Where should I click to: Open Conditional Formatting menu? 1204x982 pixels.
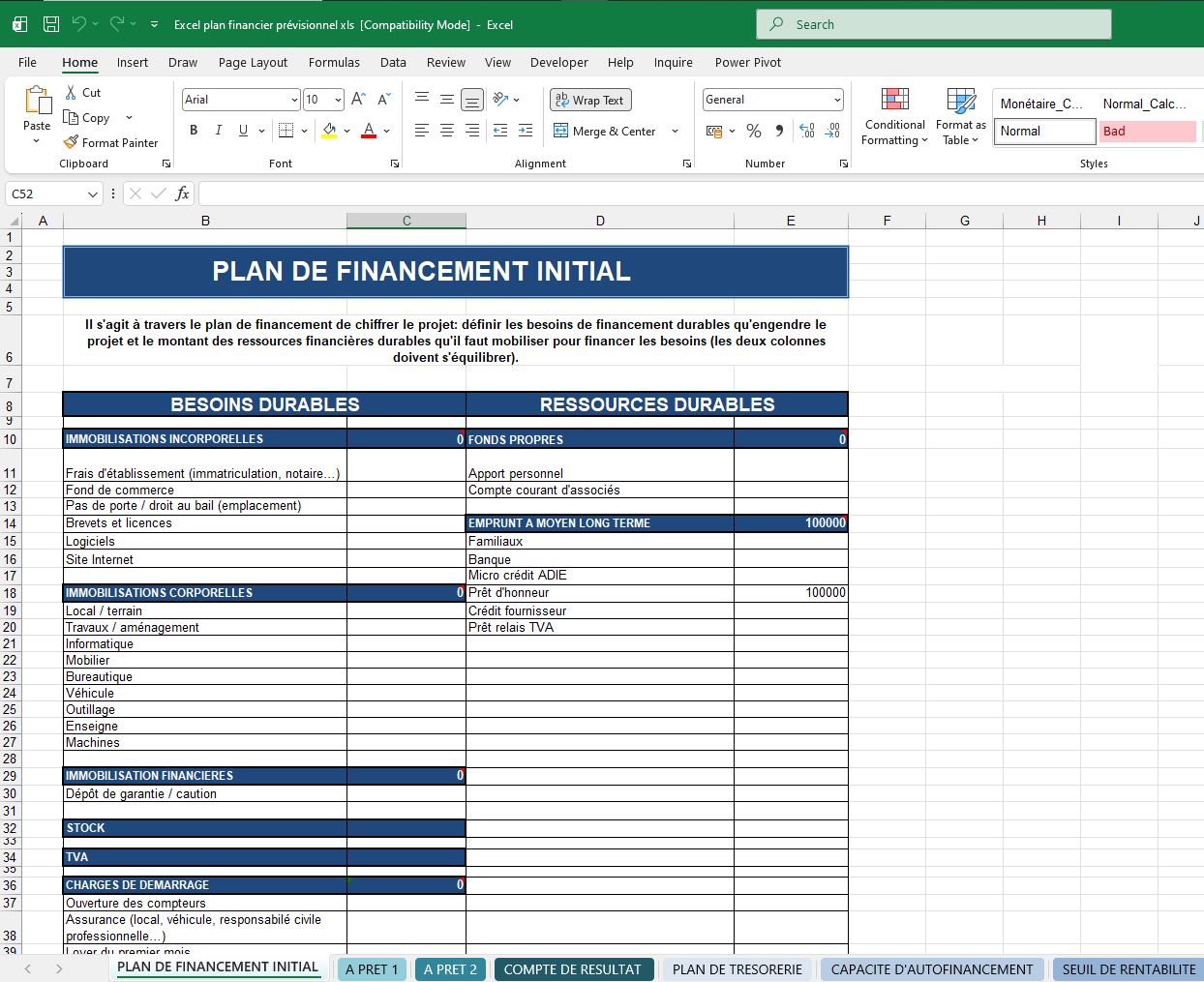tap(895, 116)
